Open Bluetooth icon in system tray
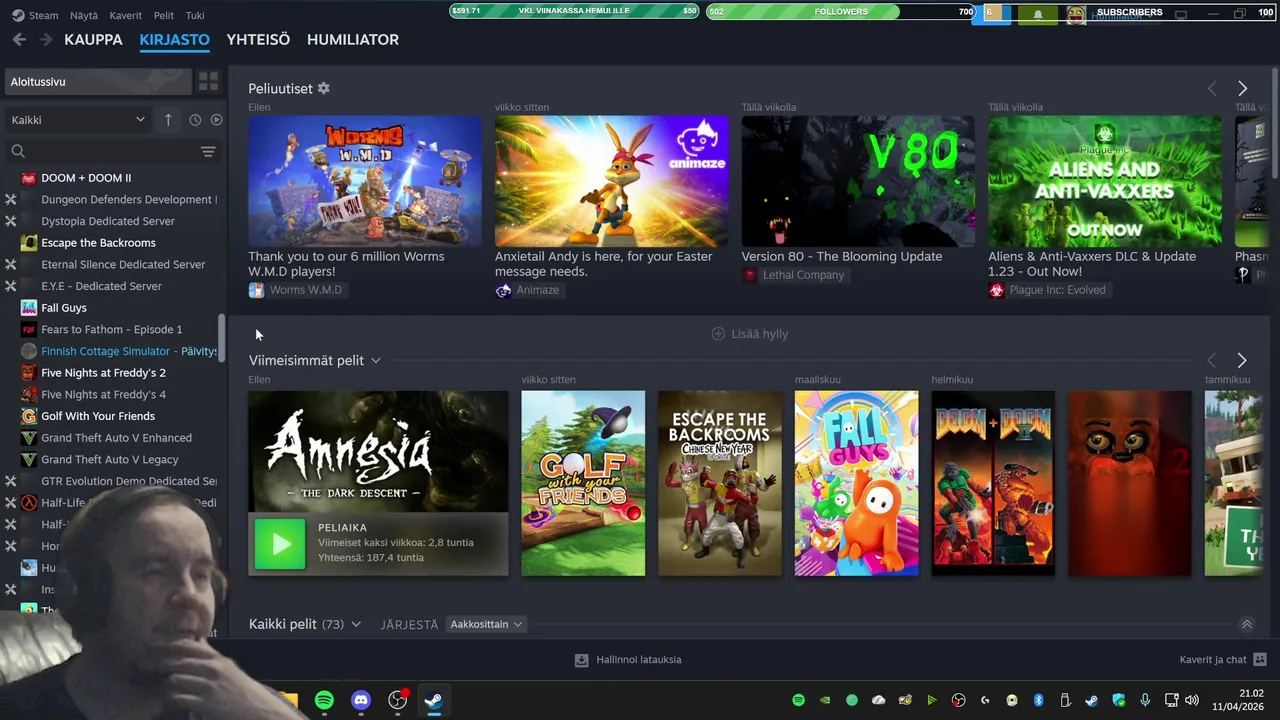 click(x=1038, y=700)
